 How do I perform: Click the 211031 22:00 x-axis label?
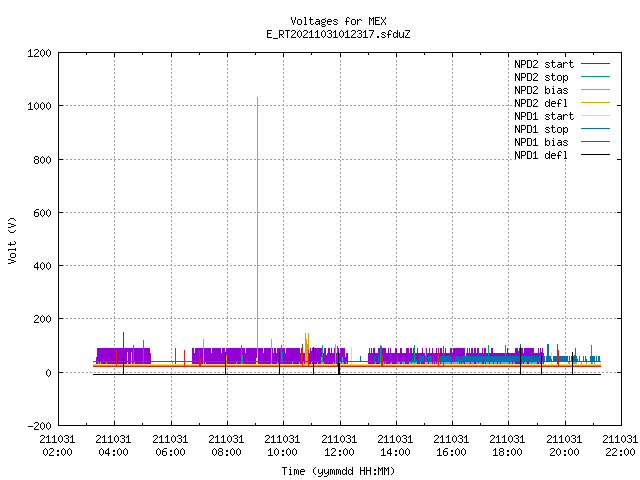click(x=620, y=446)
